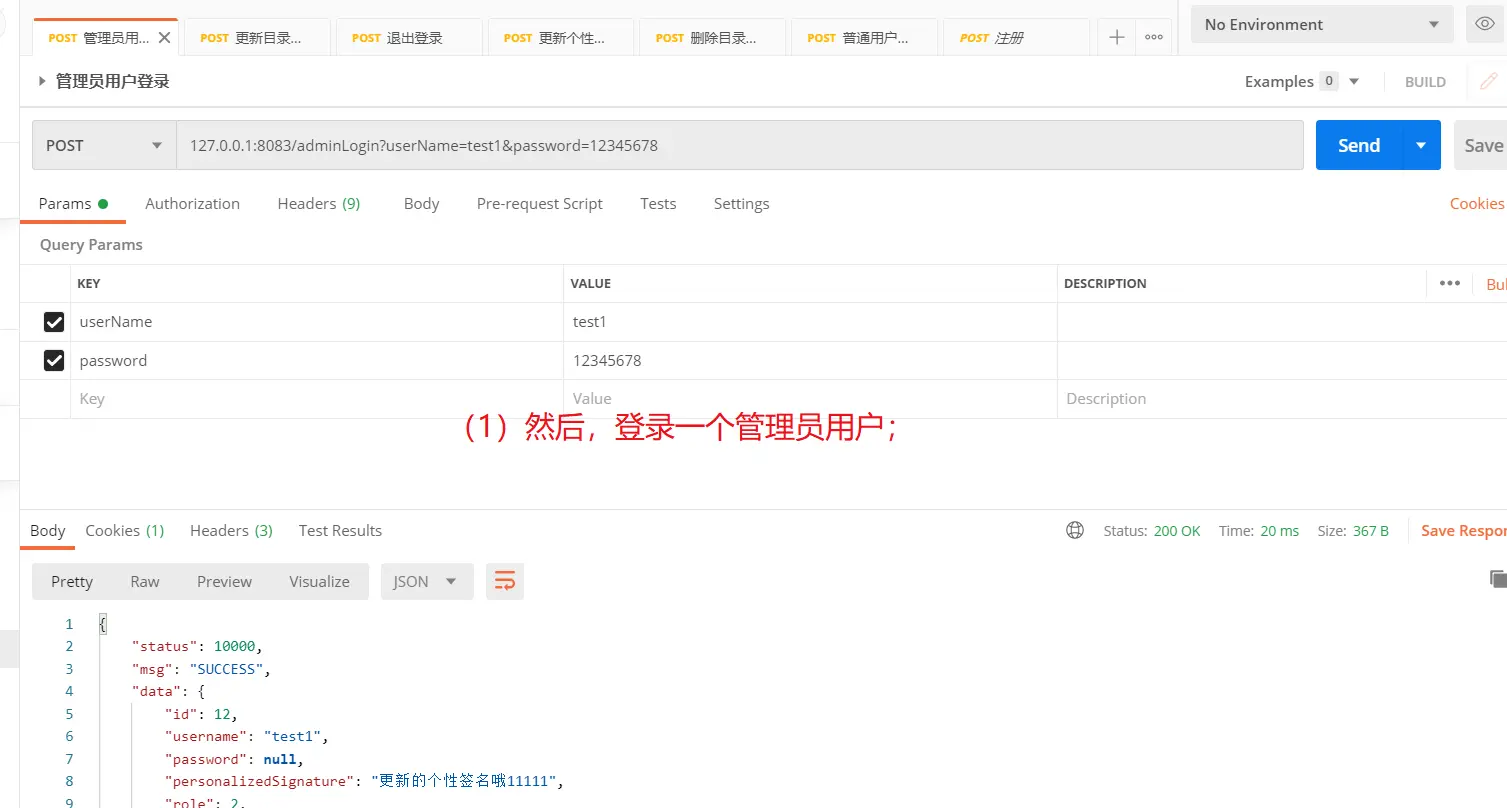This screenshot has height=808, width=1507.
Task: Click the edit pencil icon near BUILD
Action: [1489, 82]
